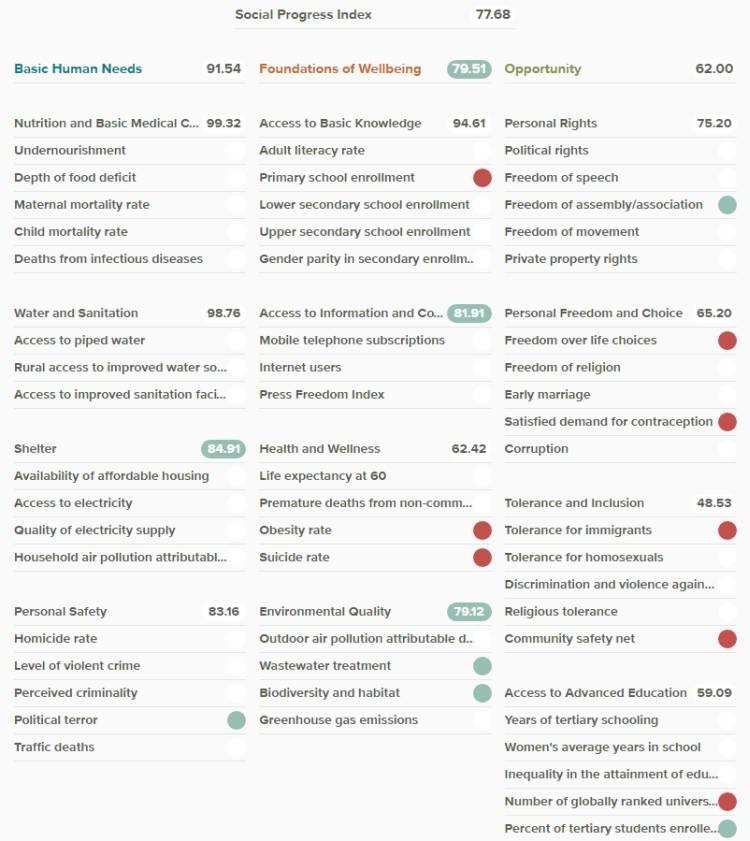Click the Foundations of Wellbeing 79.51 score badge
The image size is (750, 841).
click(x=469, y=69)
